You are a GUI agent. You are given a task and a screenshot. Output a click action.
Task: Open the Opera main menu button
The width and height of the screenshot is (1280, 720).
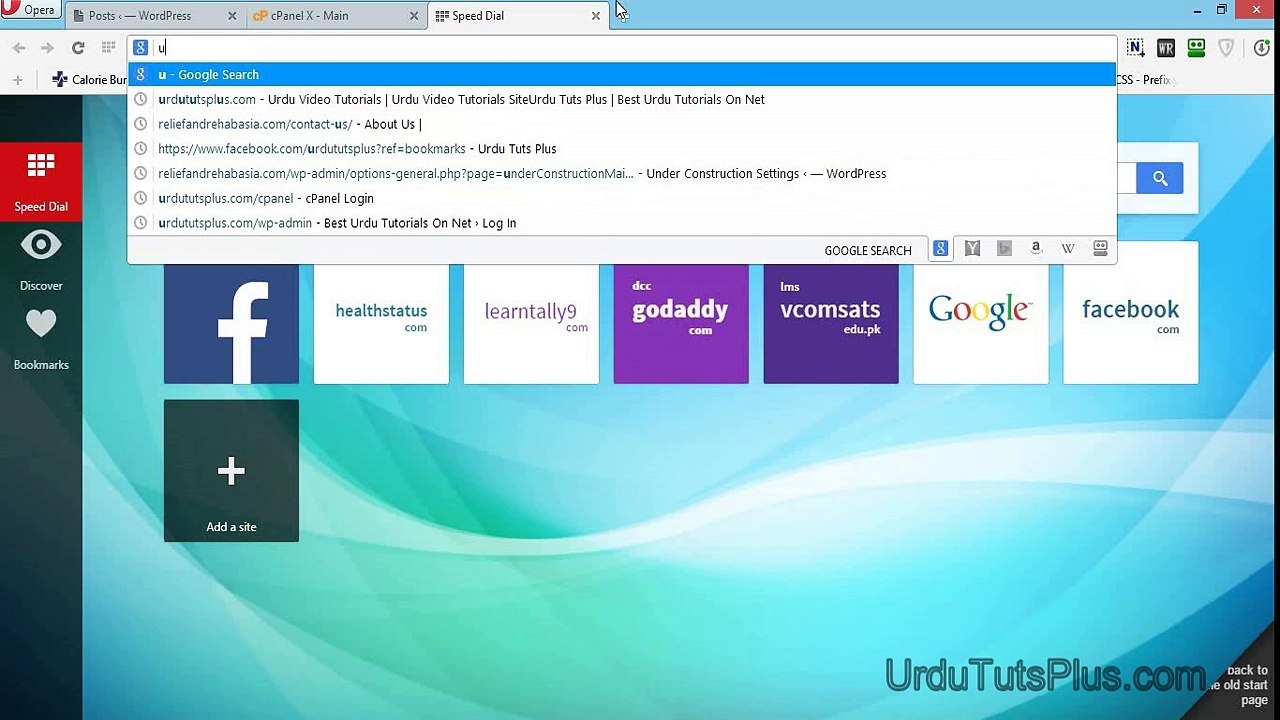[x=30, y=10]
